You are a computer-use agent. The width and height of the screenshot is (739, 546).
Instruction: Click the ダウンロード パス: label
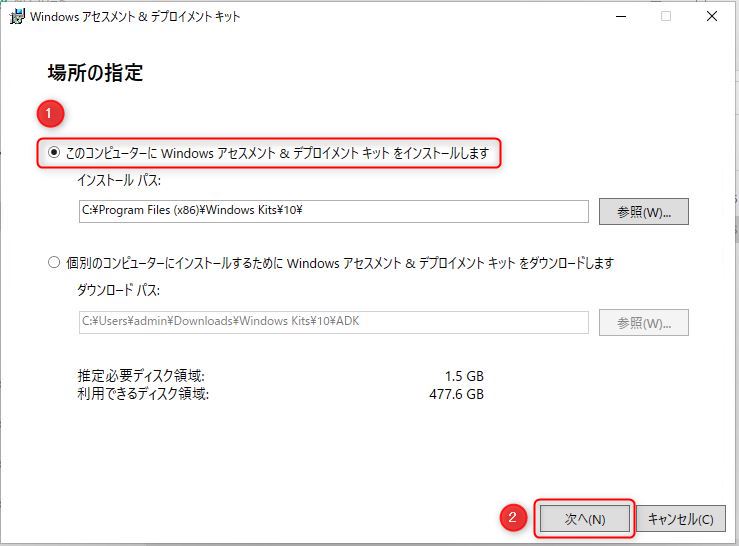(118, 290)
